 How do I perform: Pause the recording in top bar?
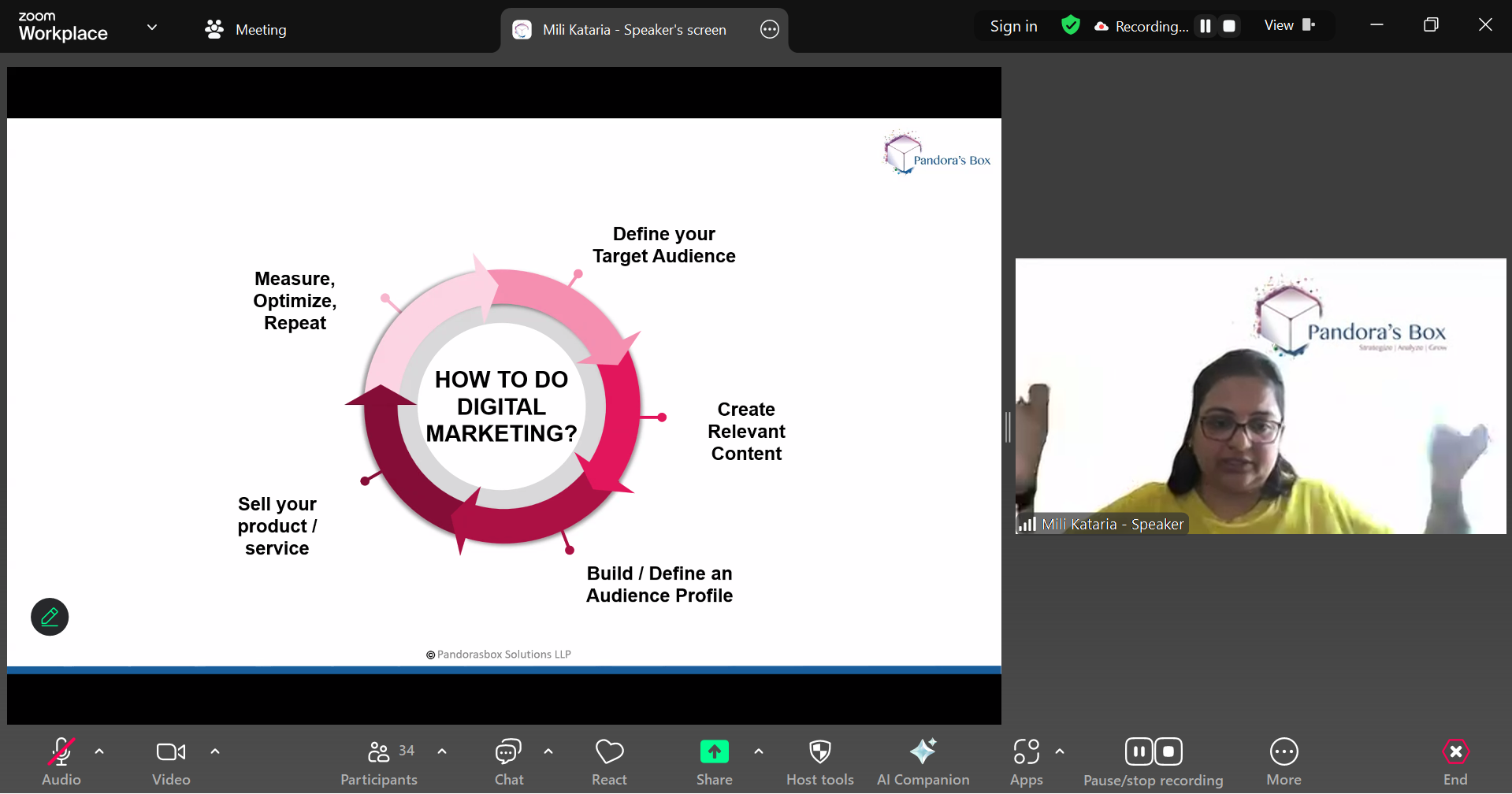1205,26
